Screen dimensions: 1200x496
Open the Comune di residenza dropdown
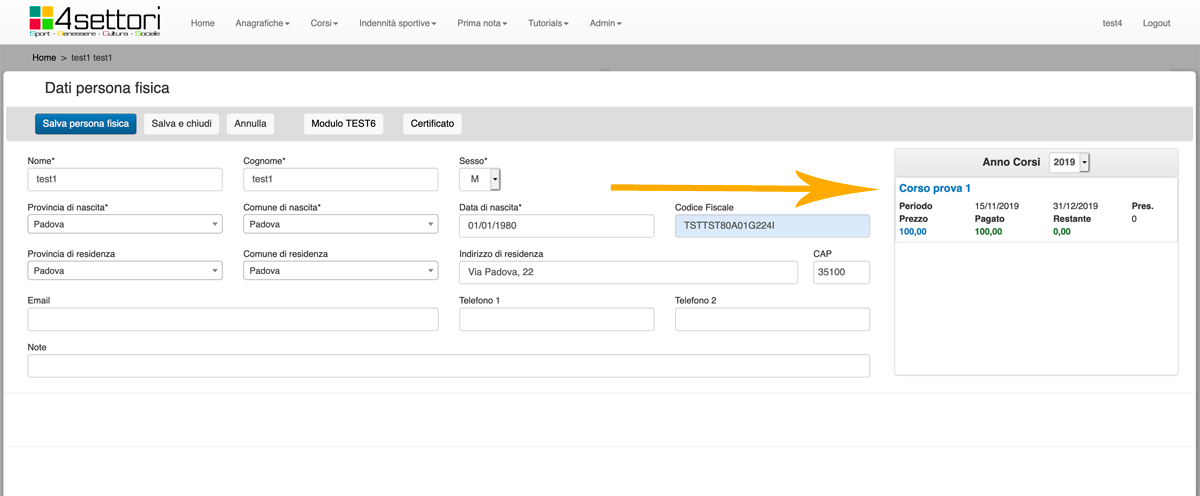tap(340, 271)
